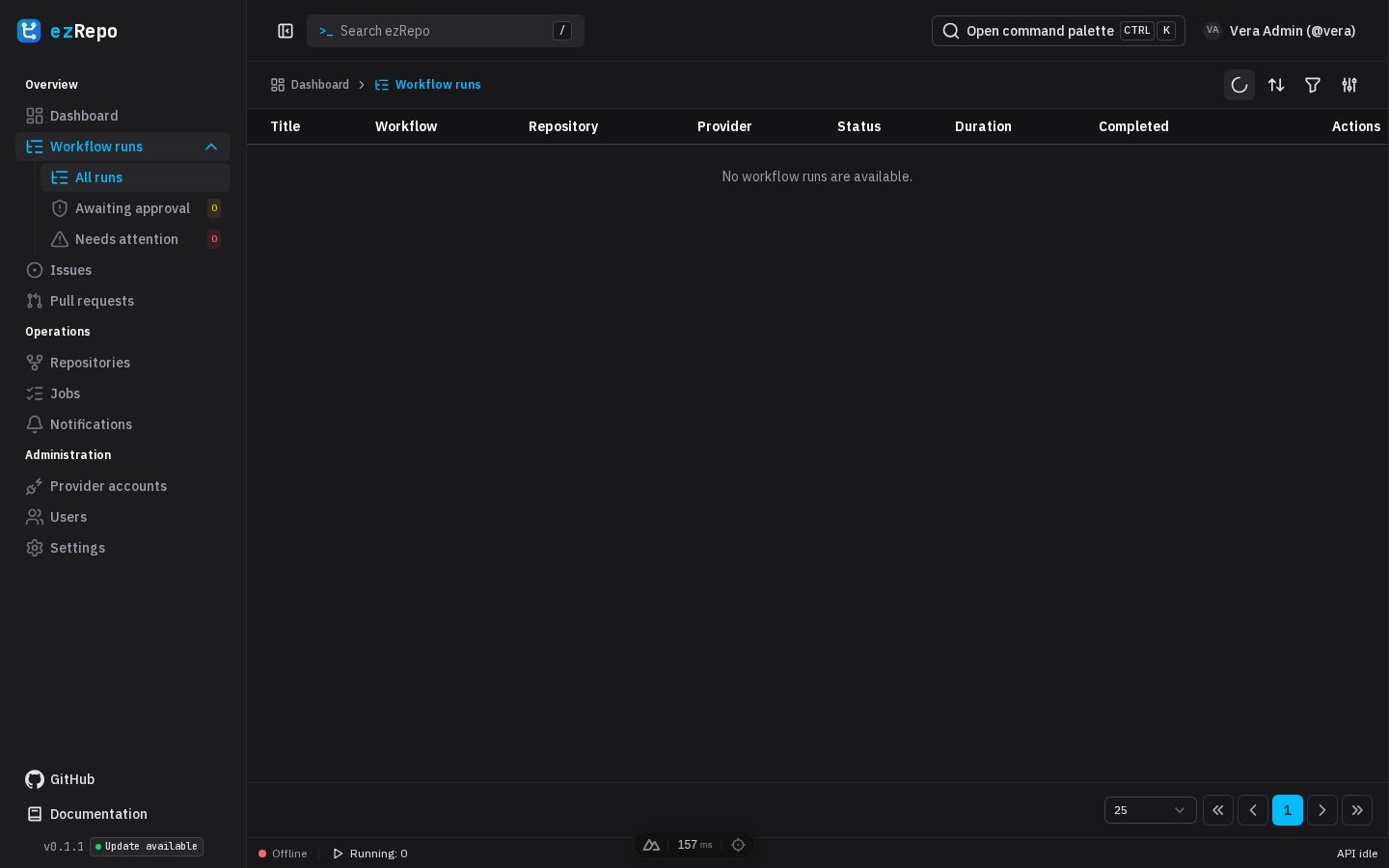This screenshot has height=868, width=1389.
Task: Collapse the sidebar with the panel toggle icon
Action: click(x=286, y=31)
